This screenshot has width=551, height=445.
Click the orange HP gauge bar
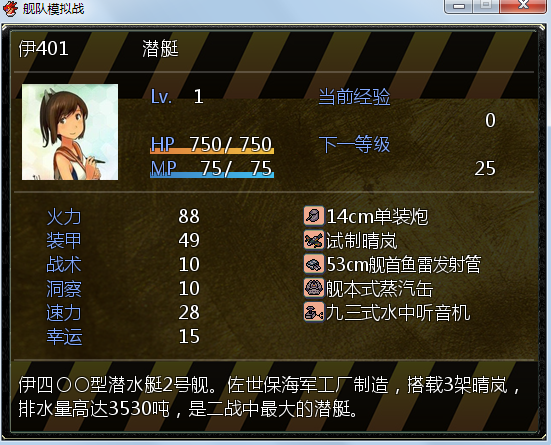[212, 151]
